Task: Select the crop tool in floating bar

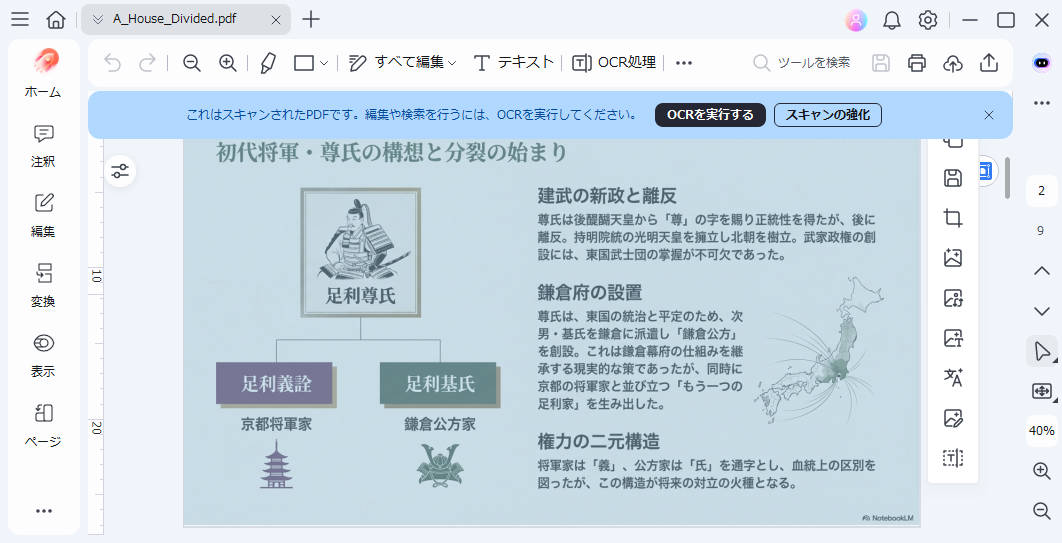Action: pyautogui.click(x=953, y=218)
